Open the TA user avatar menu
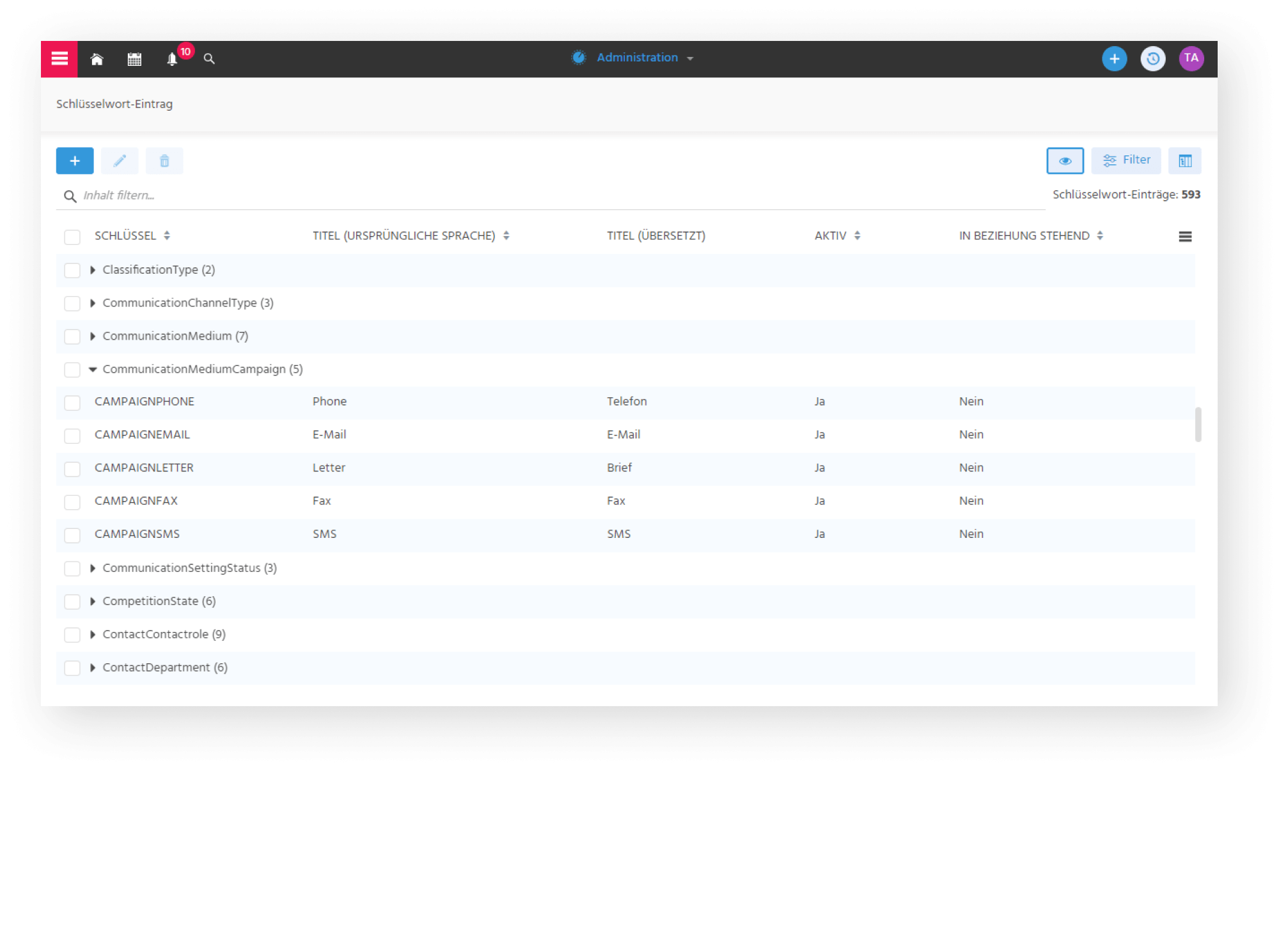Image resolution: width=1288 pixels, height=930 pixels. (1191, 59)
